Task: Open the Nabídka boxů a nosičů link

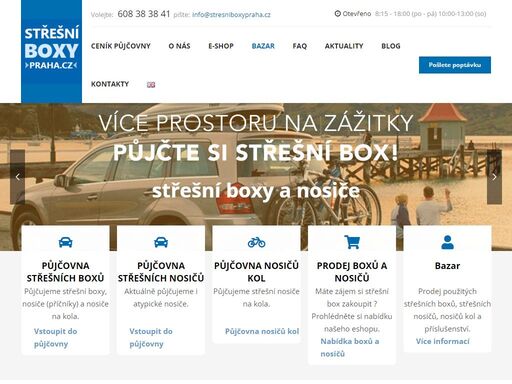Action: pyautogui.click(x=350, y=348)
